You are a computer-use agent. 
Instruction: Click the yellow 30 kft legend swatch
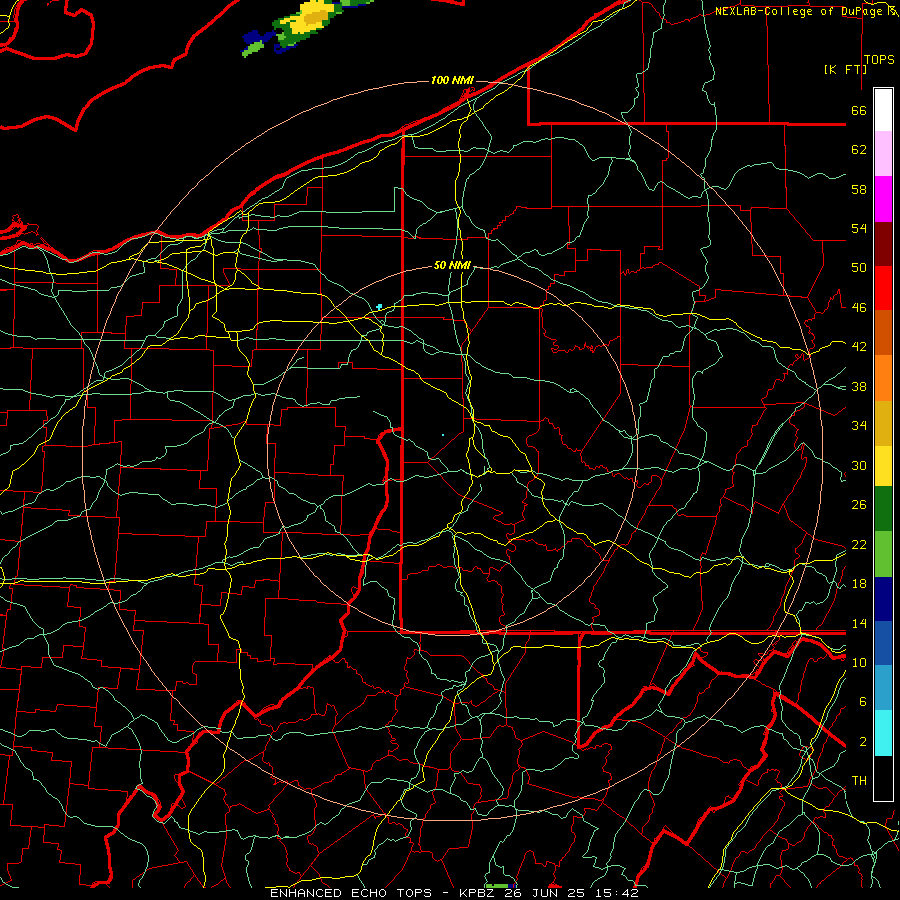(x=883, y=466)
